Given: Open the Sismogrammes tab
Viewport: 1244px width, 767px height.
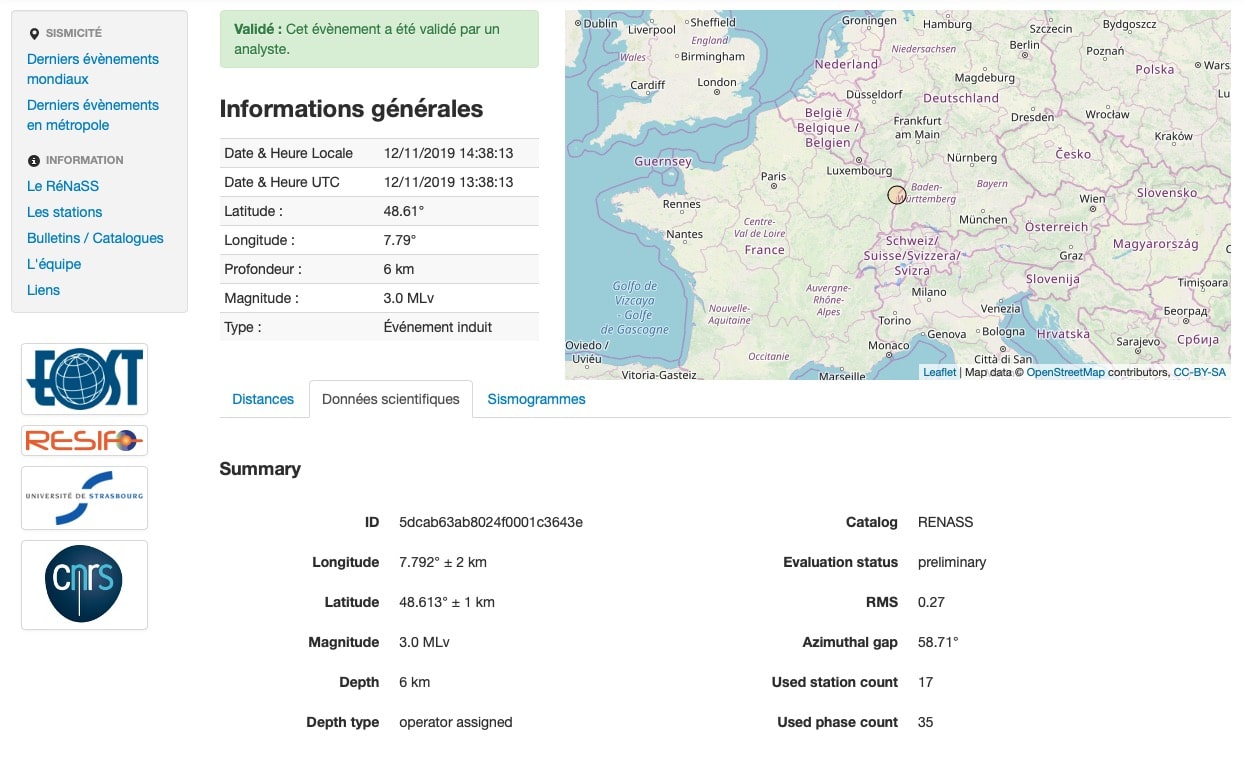Looking at the screenshot, I should 536,399.
